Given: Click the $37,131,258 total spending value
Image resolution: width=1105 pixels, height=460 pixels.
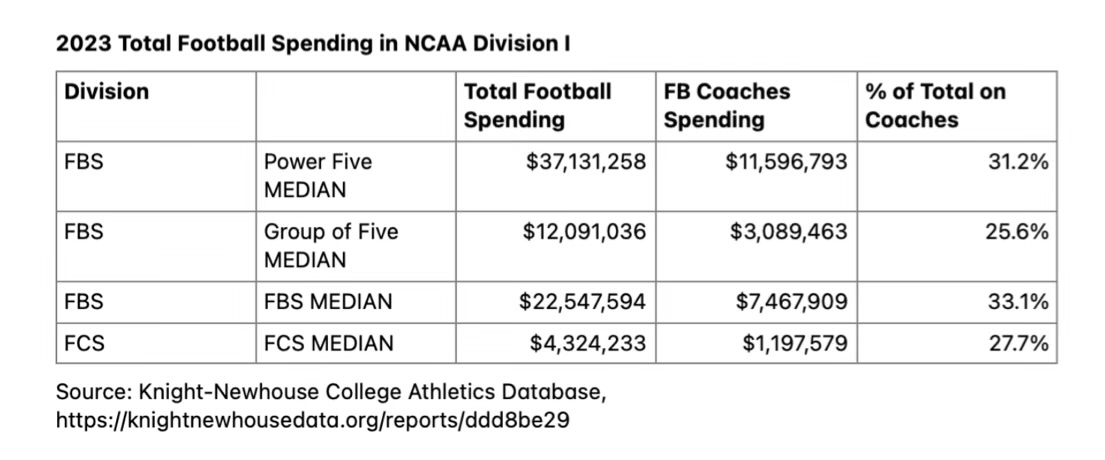Looking at the screenshot, I should click(586, 161).
